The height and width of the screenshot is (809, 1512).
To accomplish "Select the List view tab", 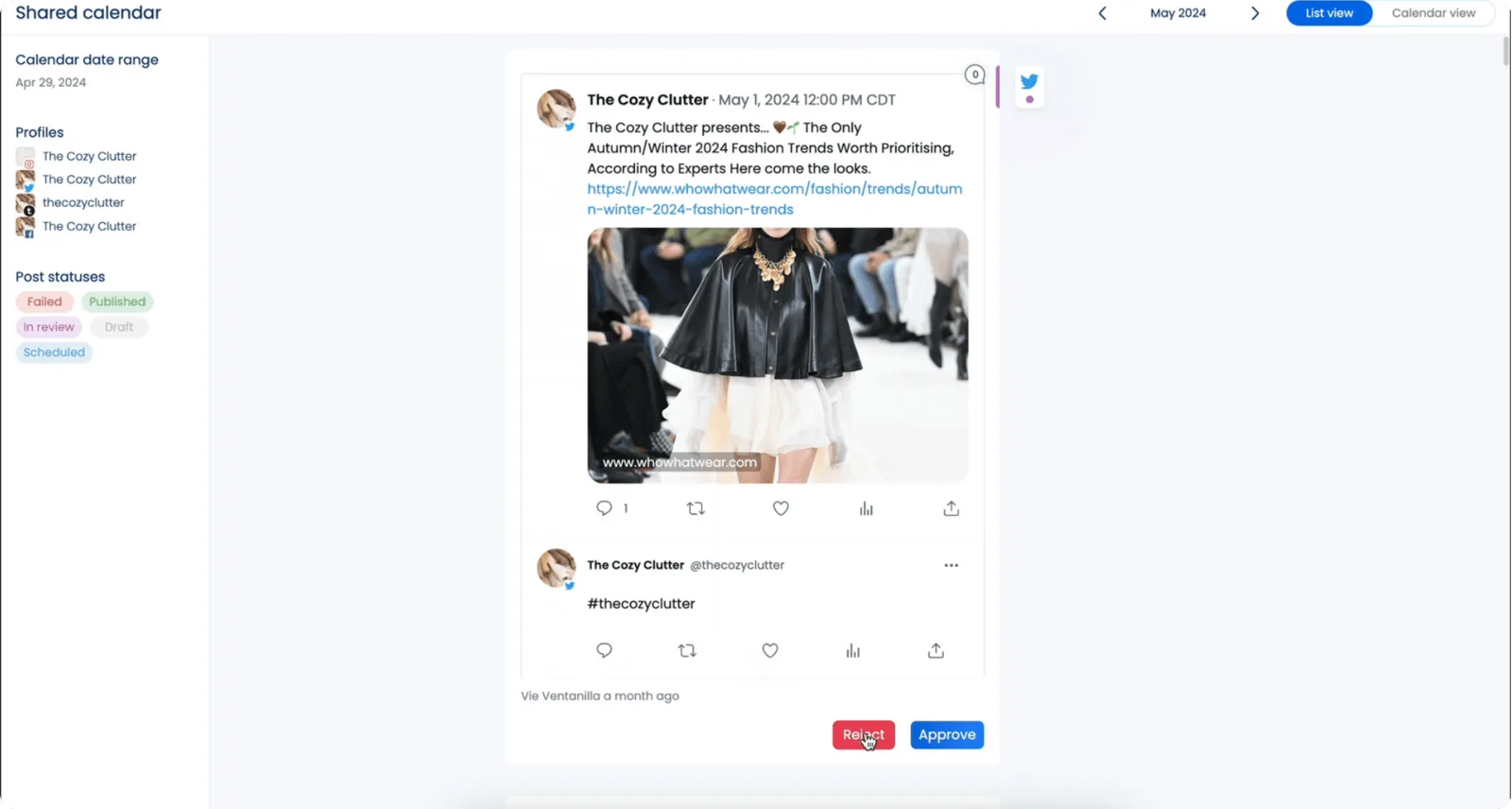I will [x=1329, y=13].
